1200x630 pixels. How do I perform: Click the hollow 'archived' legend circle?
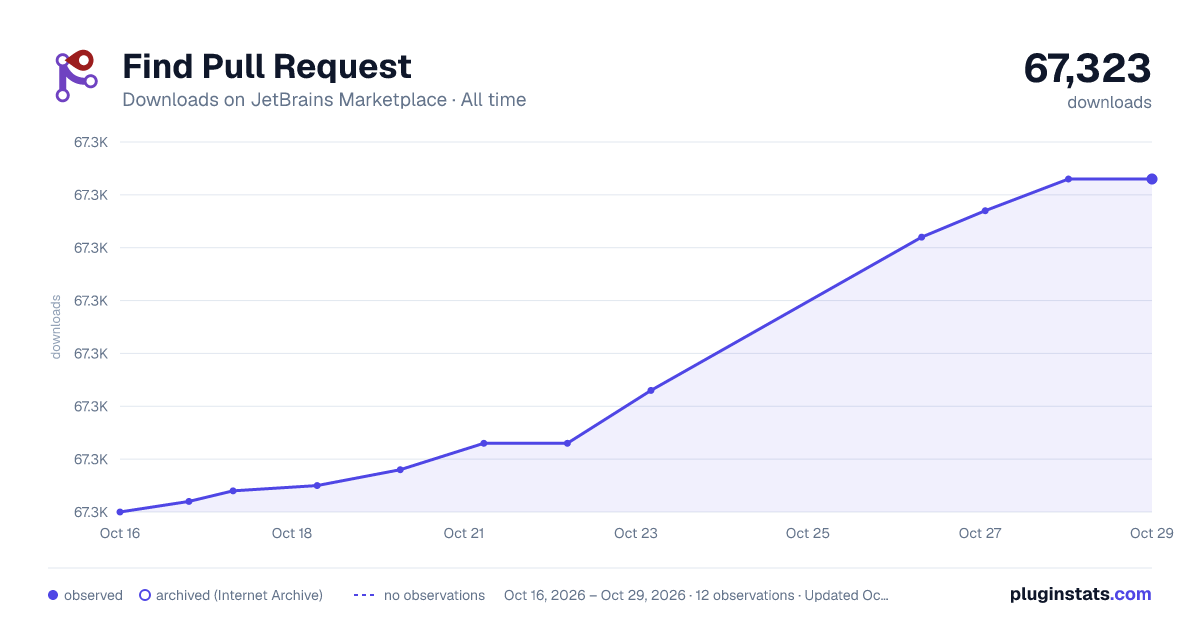point(144,595)
